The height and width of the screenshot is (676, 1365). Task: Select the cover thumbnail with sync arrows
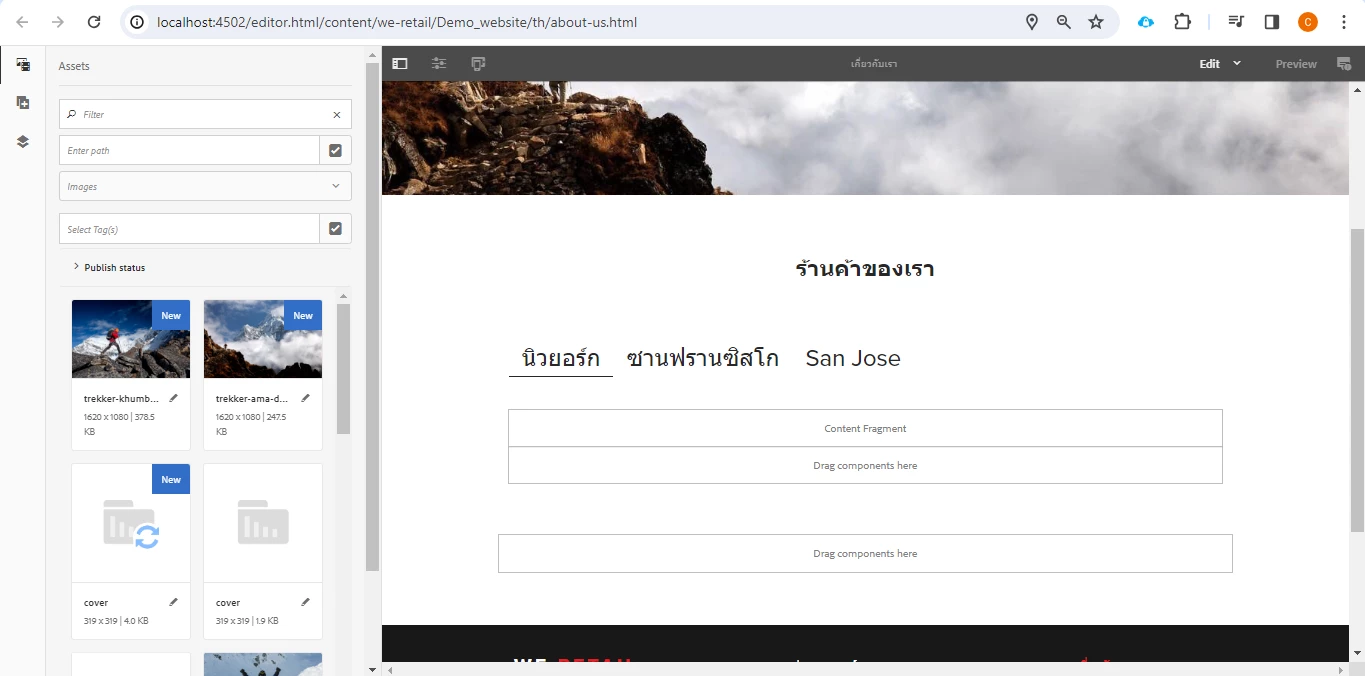tap(131, 523)
